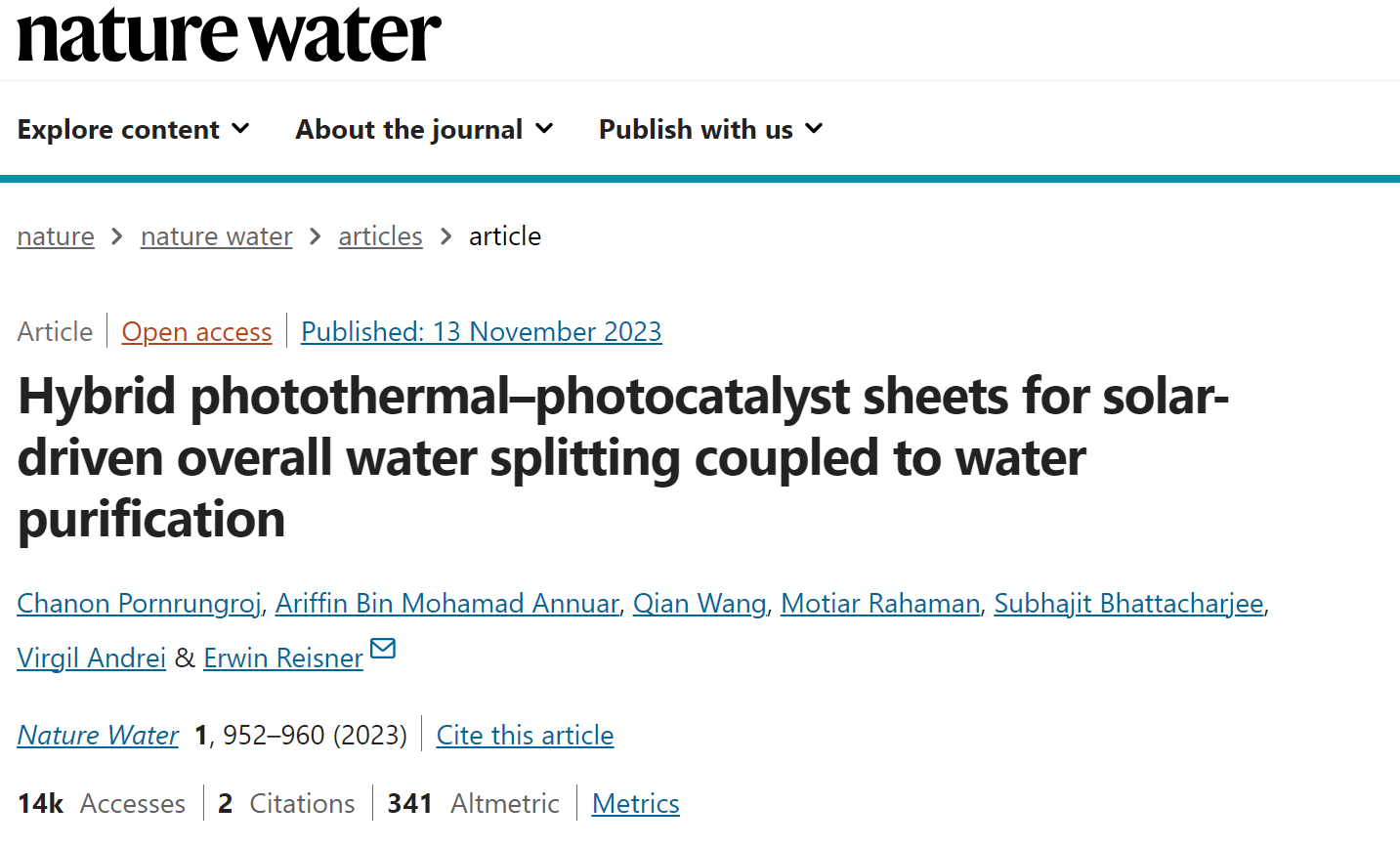Image resolution: width=1400 pixels, height=848 pixels.
Task: Open author Virgil Andrei's details
Action: click(x=92, y=658)
